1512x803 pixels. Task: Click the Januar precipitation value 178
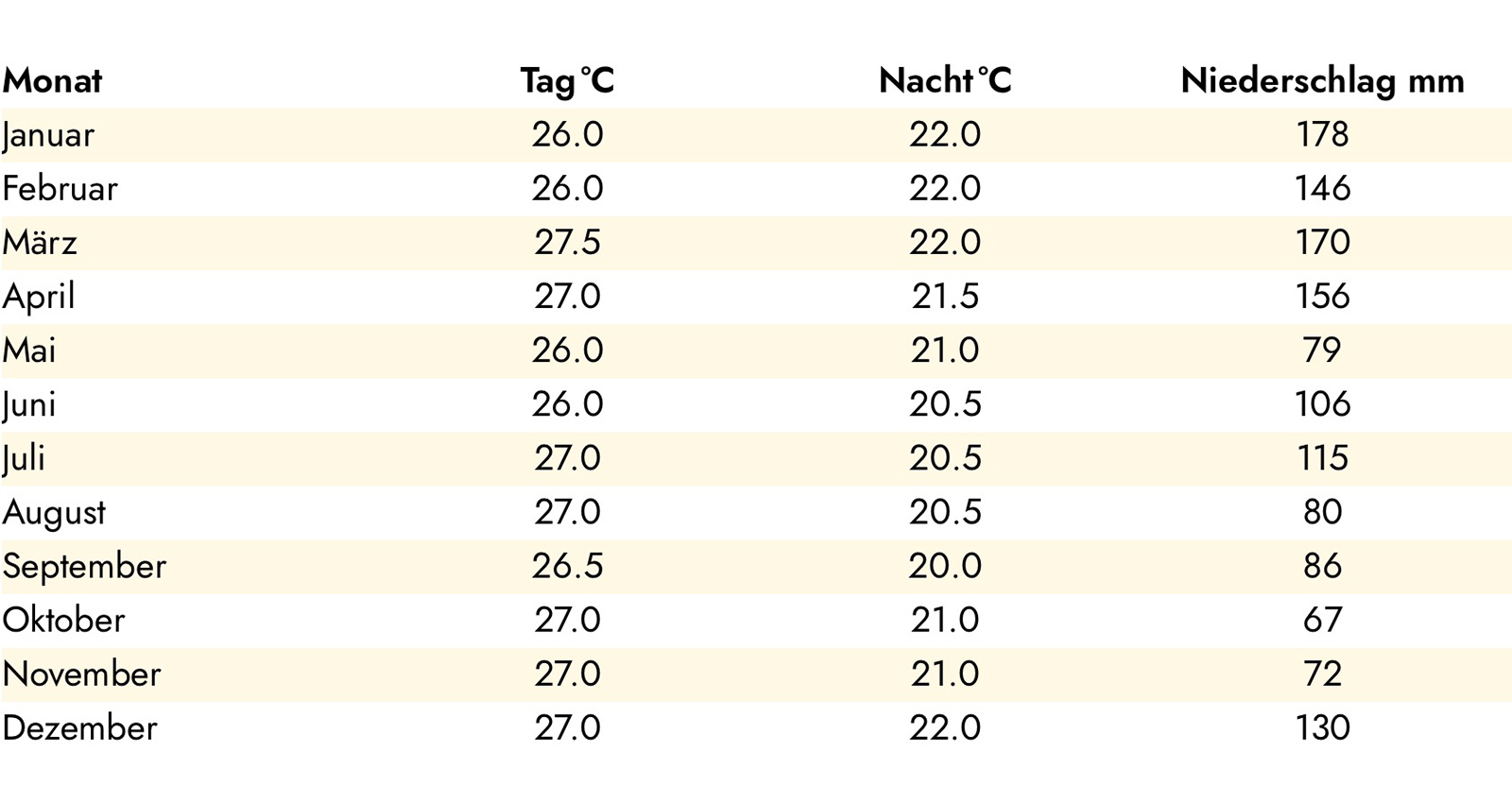pyautogui.click(x=1322, y=134)
